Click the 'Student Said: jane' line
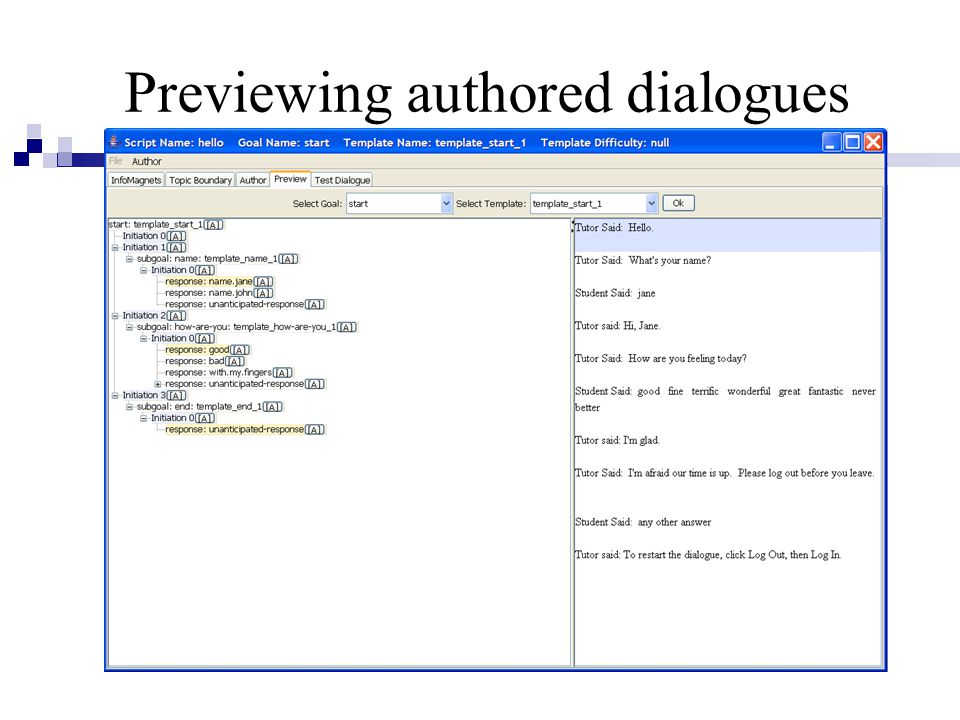Viewport: 960px width, 720px height. point(615,293)
